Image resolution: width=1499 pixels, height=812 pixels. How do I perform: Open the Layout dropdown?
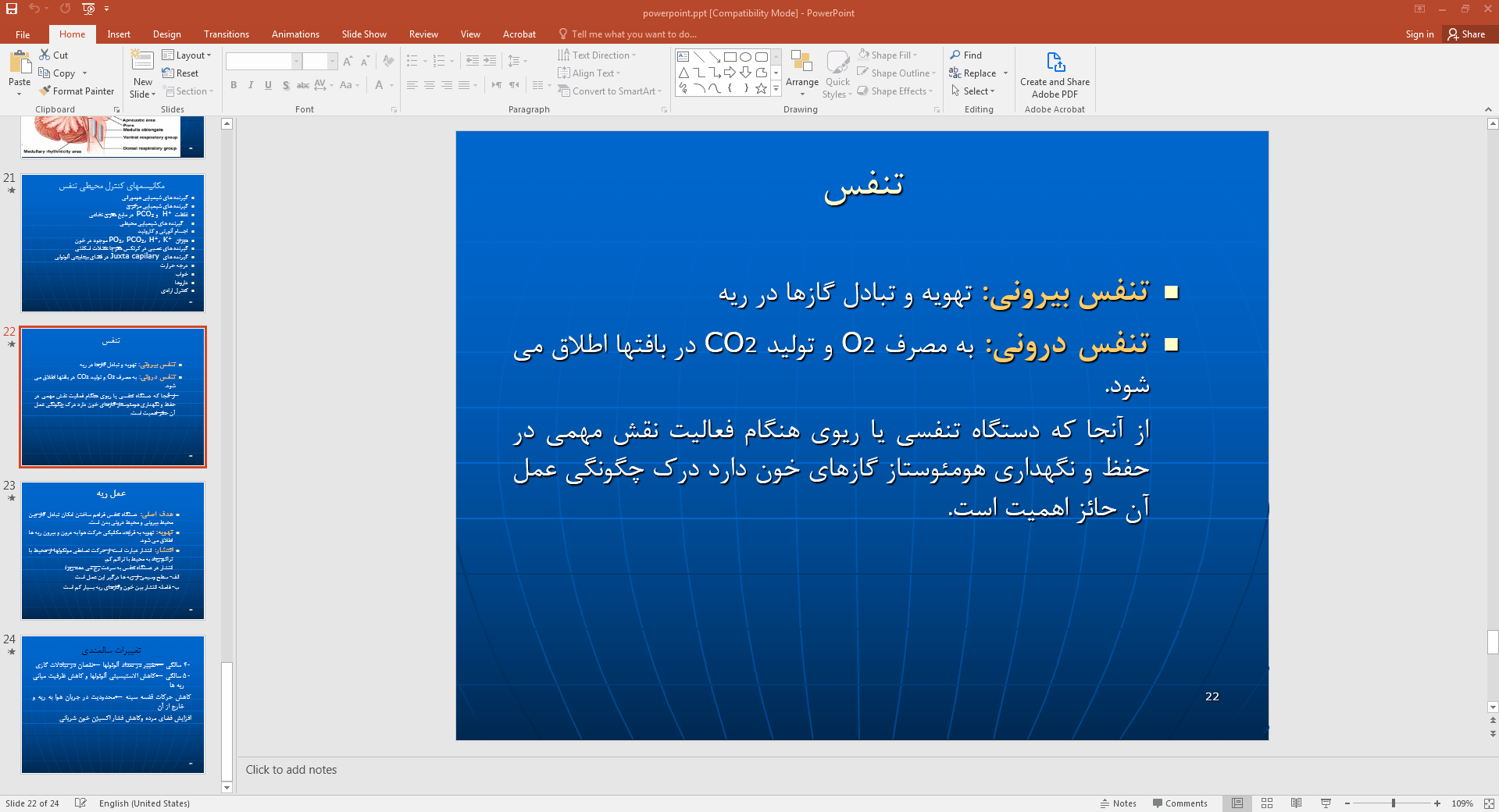pyautogui.click(x=187, y=55)
